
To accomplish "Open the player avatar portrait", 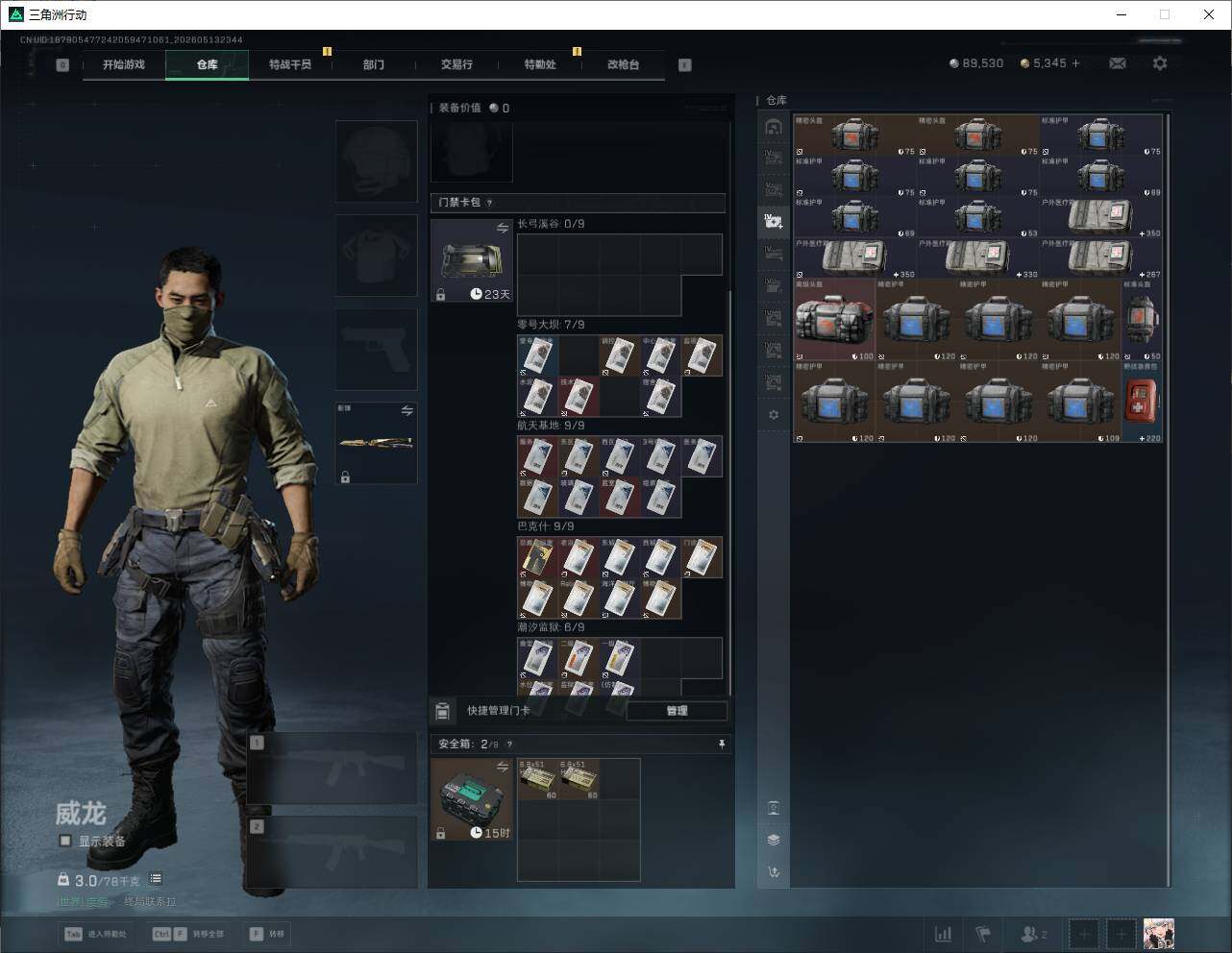I will click(1159, 934).
